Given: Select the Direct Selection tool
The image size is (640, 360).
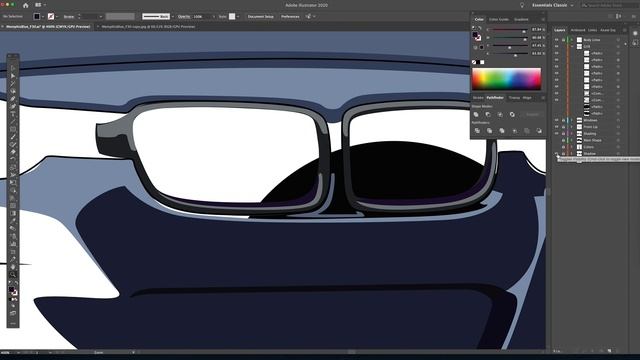Looking at the screenshot, I should 13,76.
